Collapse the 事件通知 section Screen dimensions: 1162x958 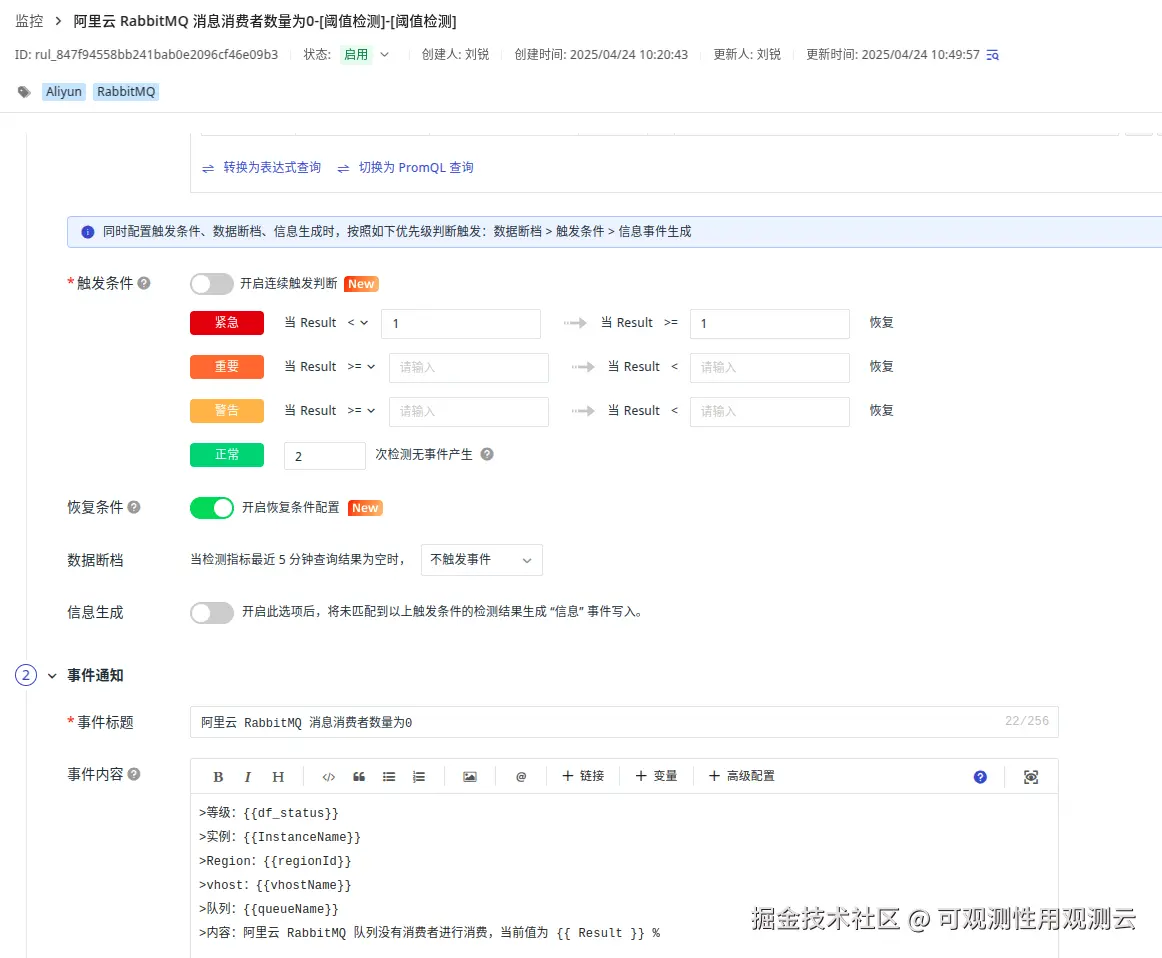coord(52,676)
